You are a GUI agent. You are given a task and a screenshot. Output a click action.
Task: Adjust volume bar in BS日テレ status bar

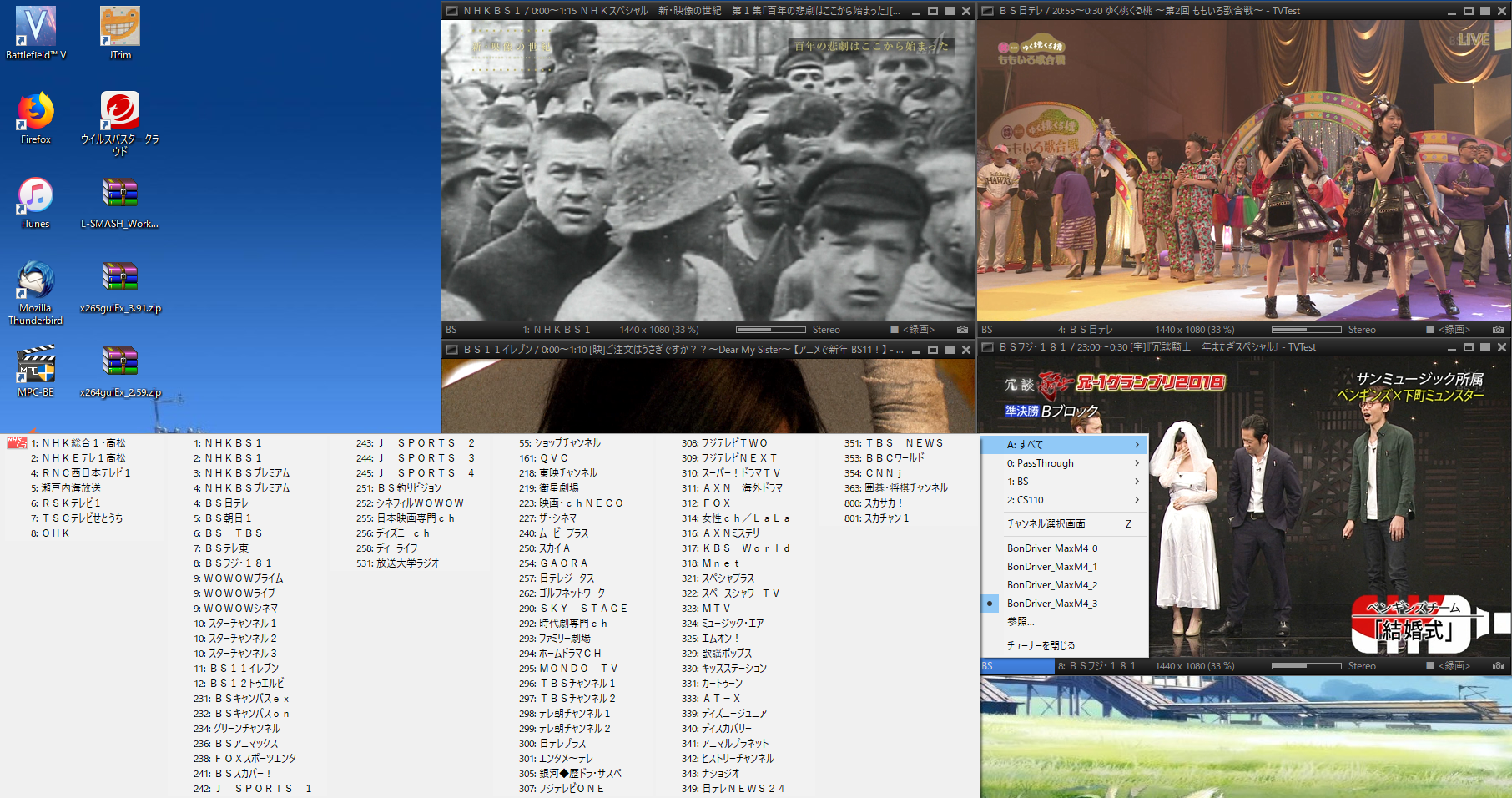tap(1306, 330)
